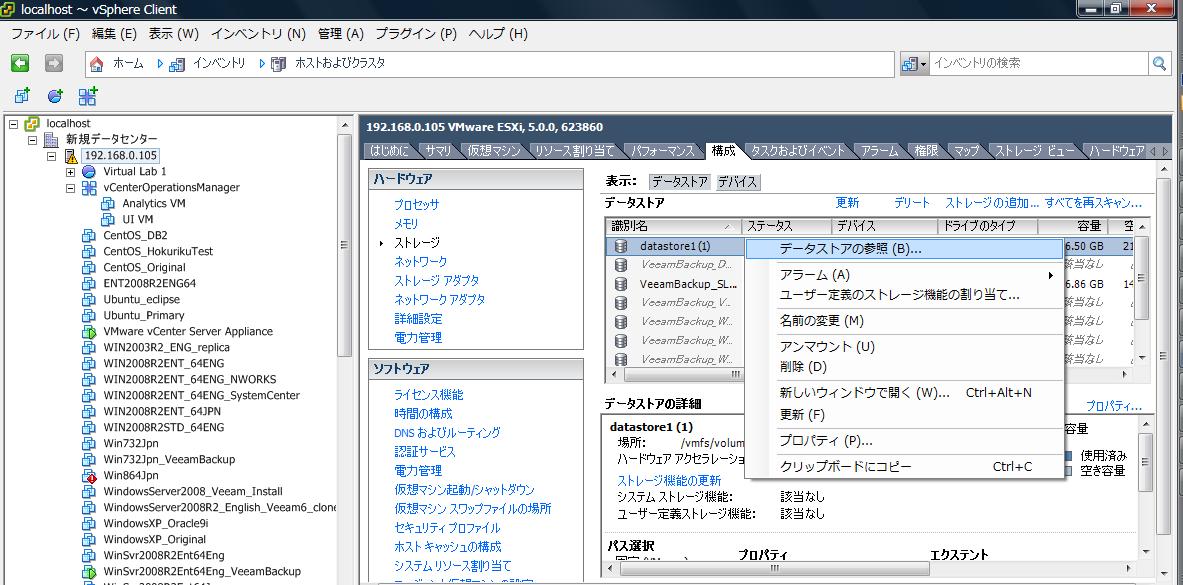Select the WIN2008R2ENT_64JPN tree item
The height and width of the screenshot is (585, 1183).
(162, 411)
